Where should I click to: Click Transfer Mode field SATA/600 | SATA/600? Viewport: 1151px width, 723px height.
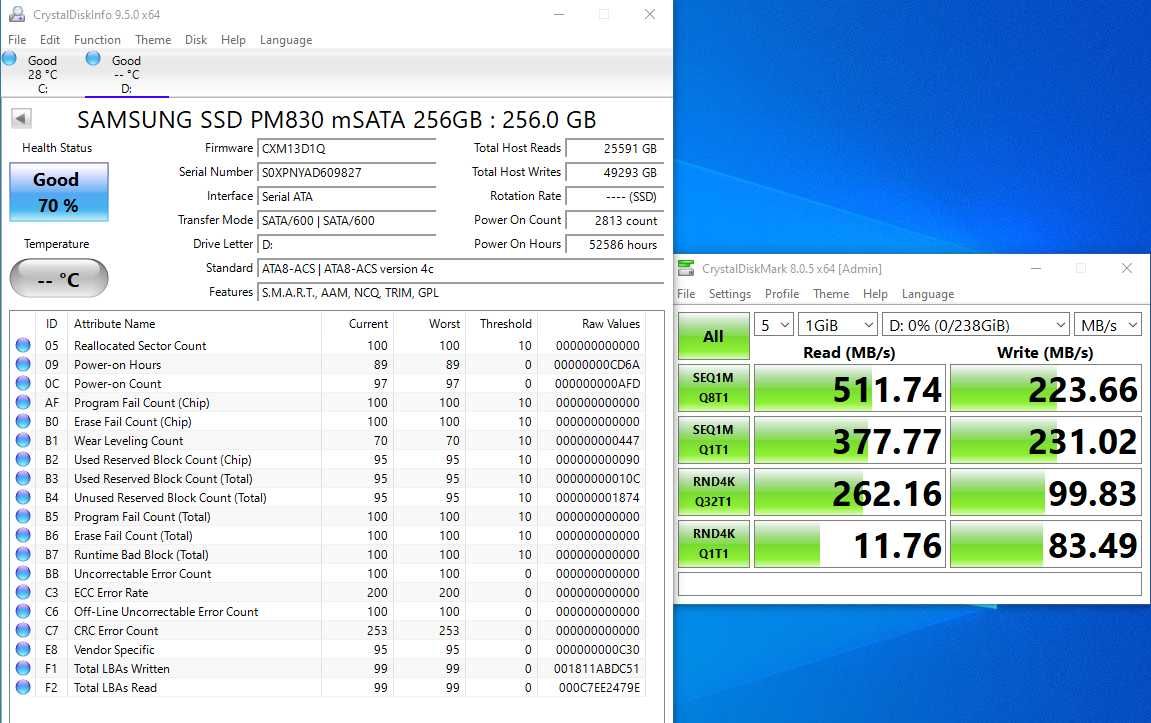pos(346,220)
